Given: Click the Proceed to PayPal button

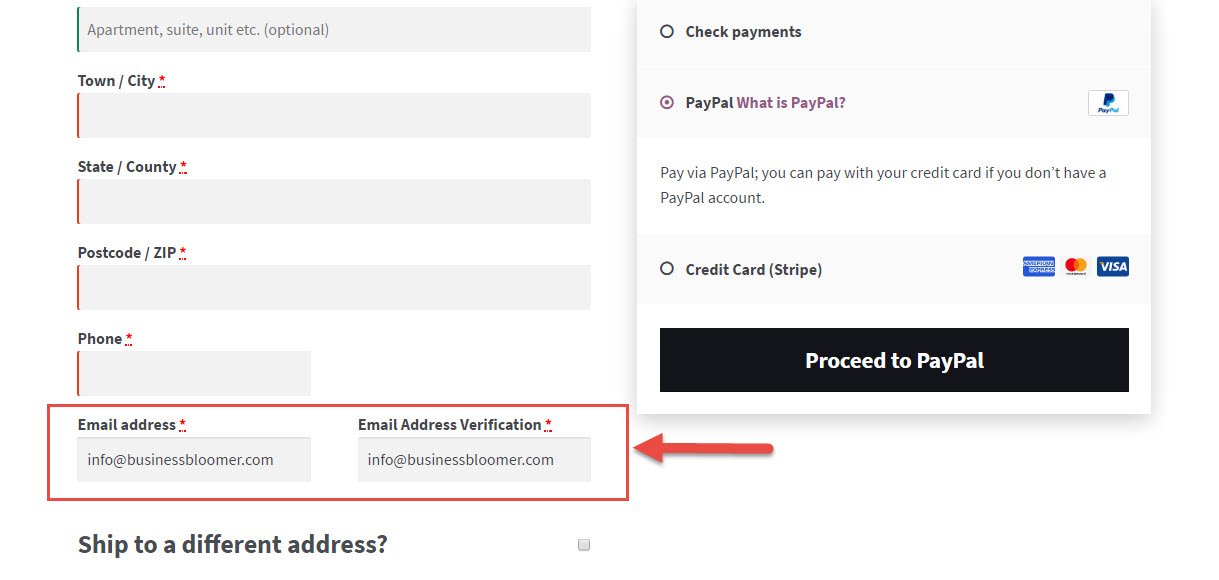Looking at the screenshot, I should [x=894, y=360].
